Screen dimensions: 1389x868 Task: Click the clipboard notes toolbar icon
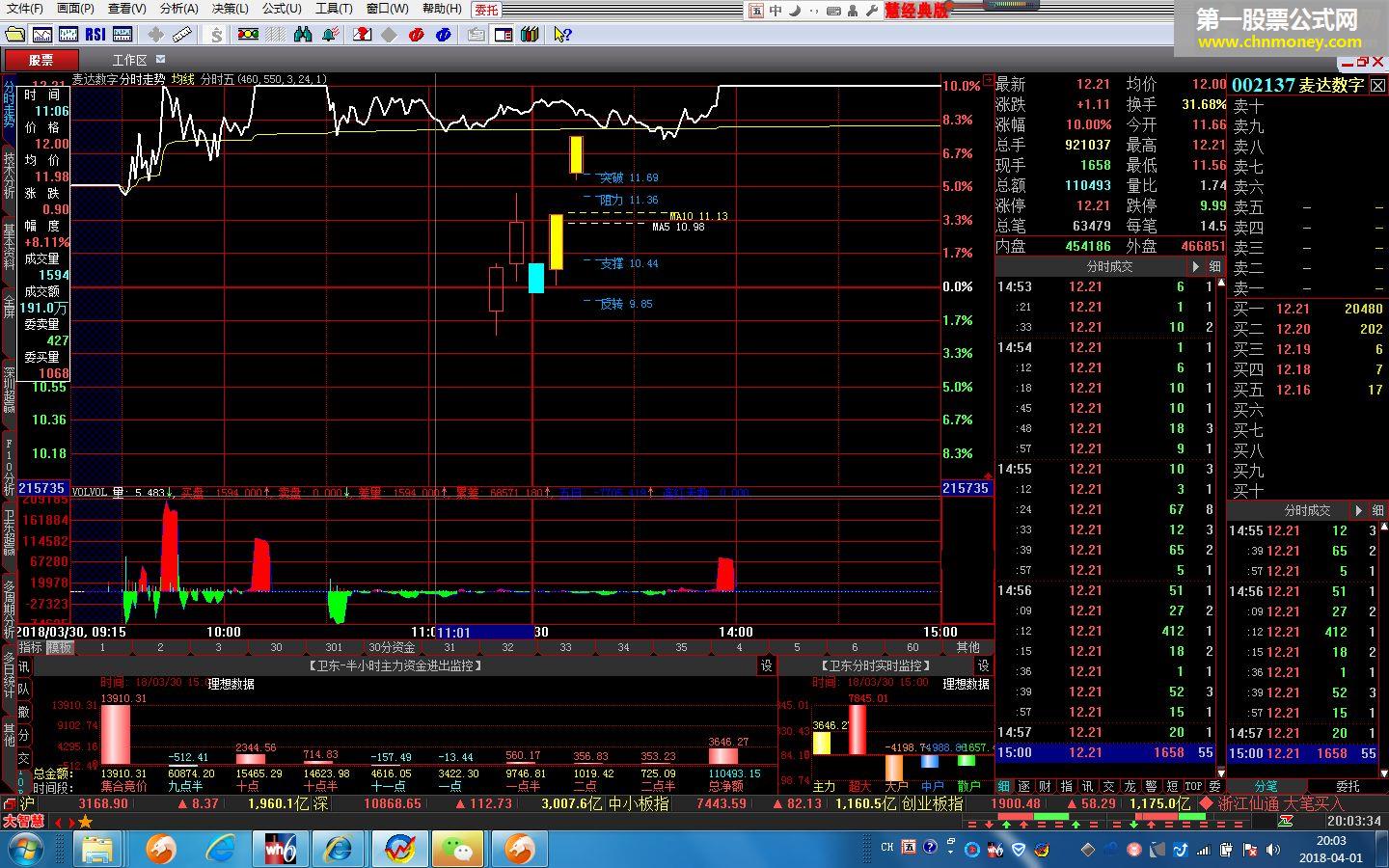(x=476, y=35)
